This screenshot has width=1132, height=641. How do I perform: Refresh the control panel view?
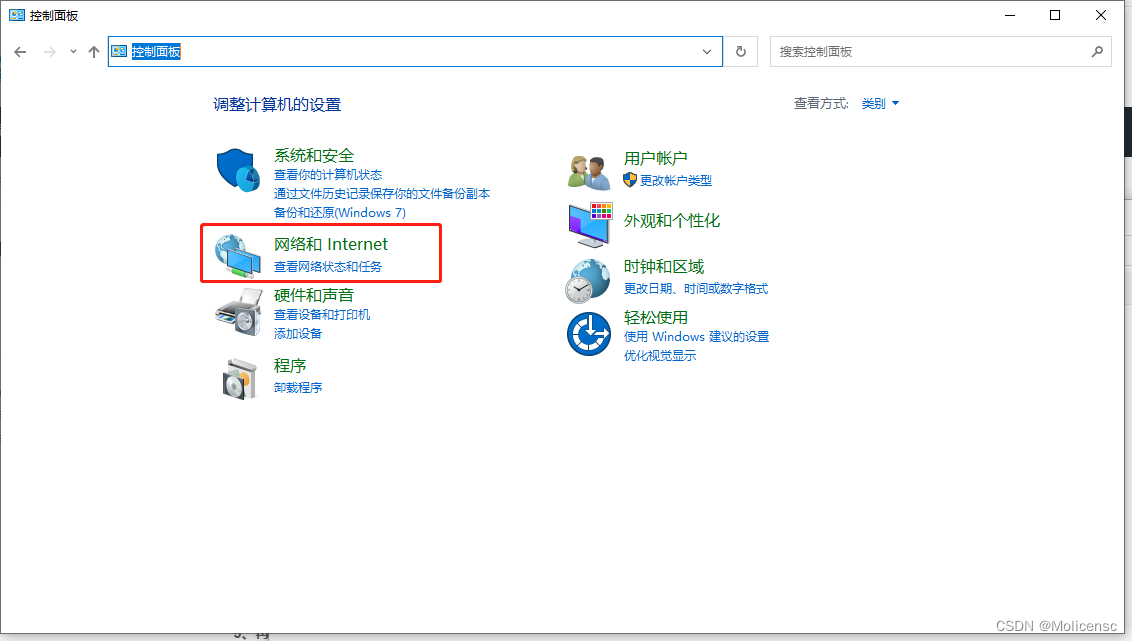pos(741,52)
